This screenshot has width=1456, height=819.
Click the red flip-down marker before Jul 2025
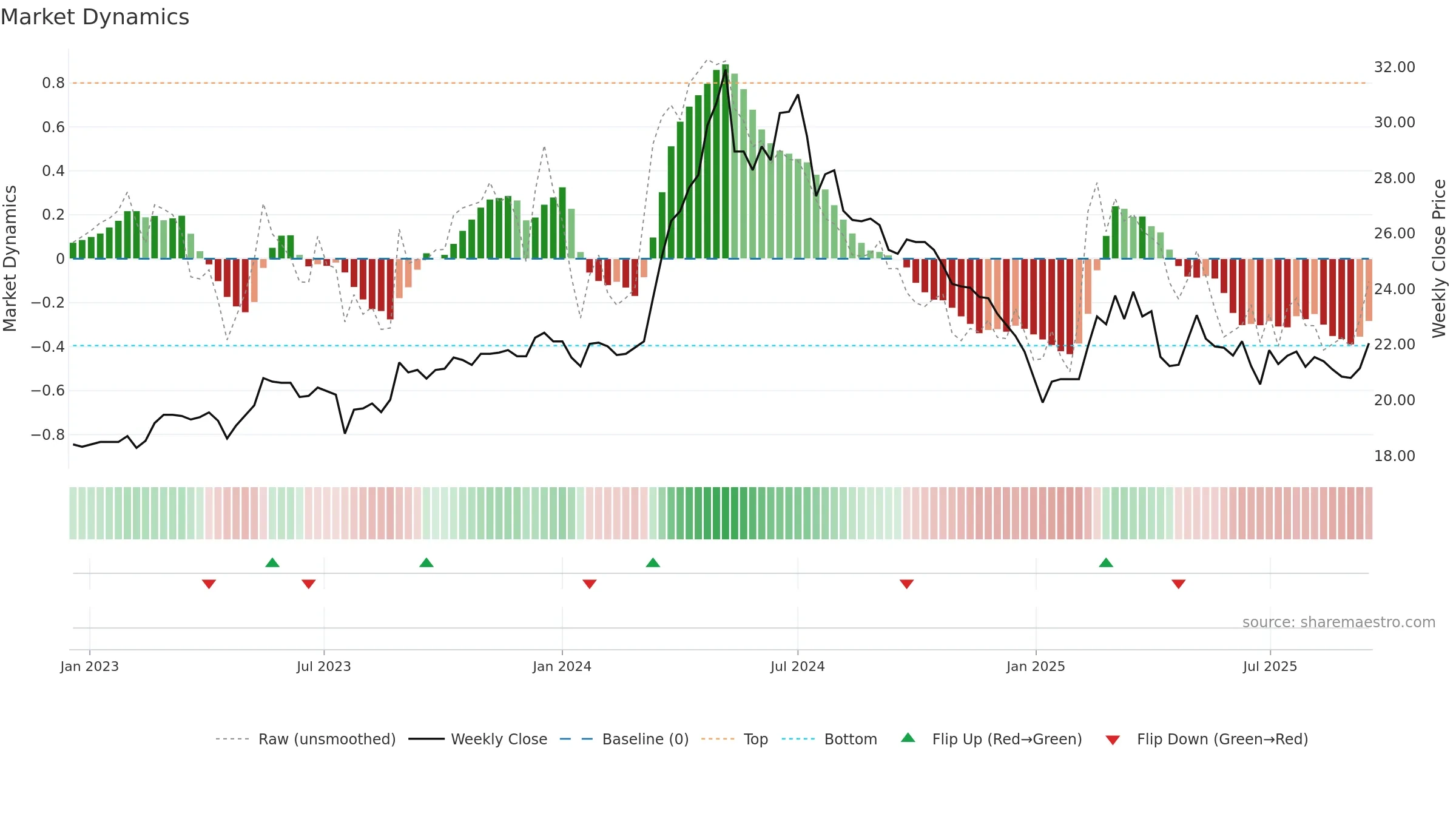pos(1179,584)
